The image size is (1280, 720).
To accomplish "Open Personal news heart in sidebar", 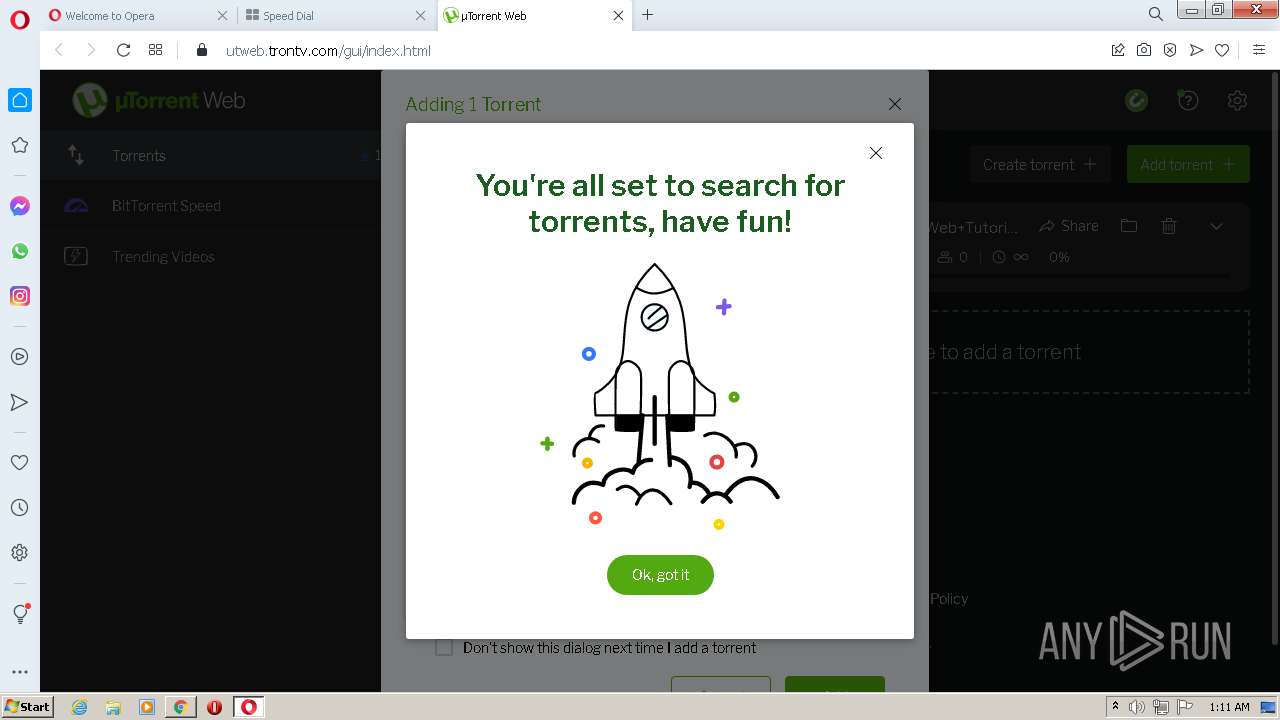I will pyautogui.click(x=20, y=463).
